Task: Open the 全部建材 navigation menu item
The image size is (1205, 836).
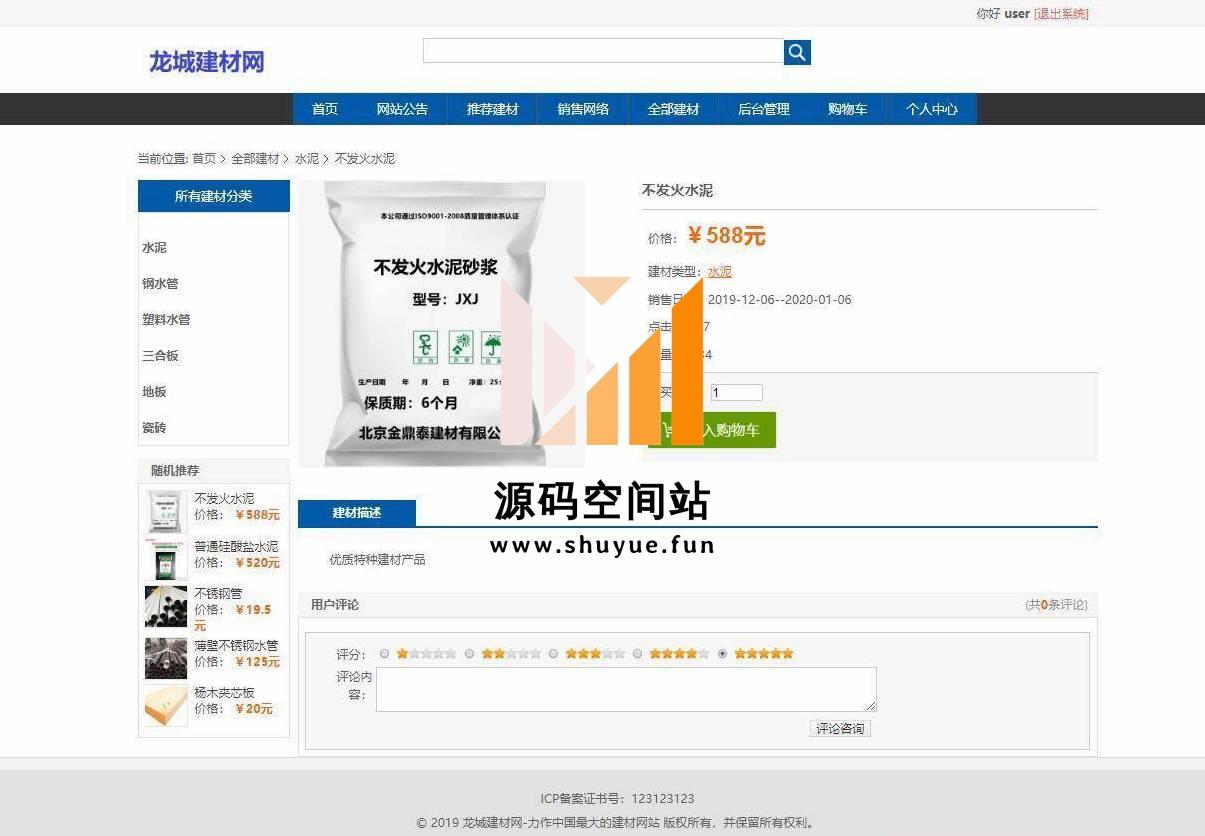Action: pyautogui.click(x=673, y=109)
